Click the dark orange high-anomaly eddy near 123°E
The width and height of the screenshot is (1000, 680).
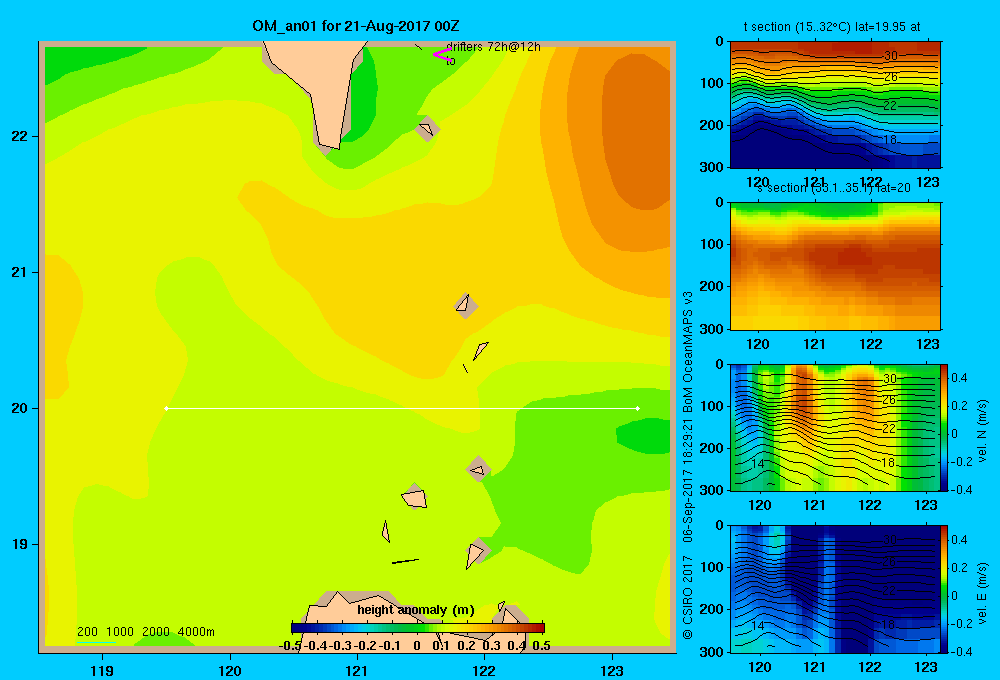(x=638, y=131)
